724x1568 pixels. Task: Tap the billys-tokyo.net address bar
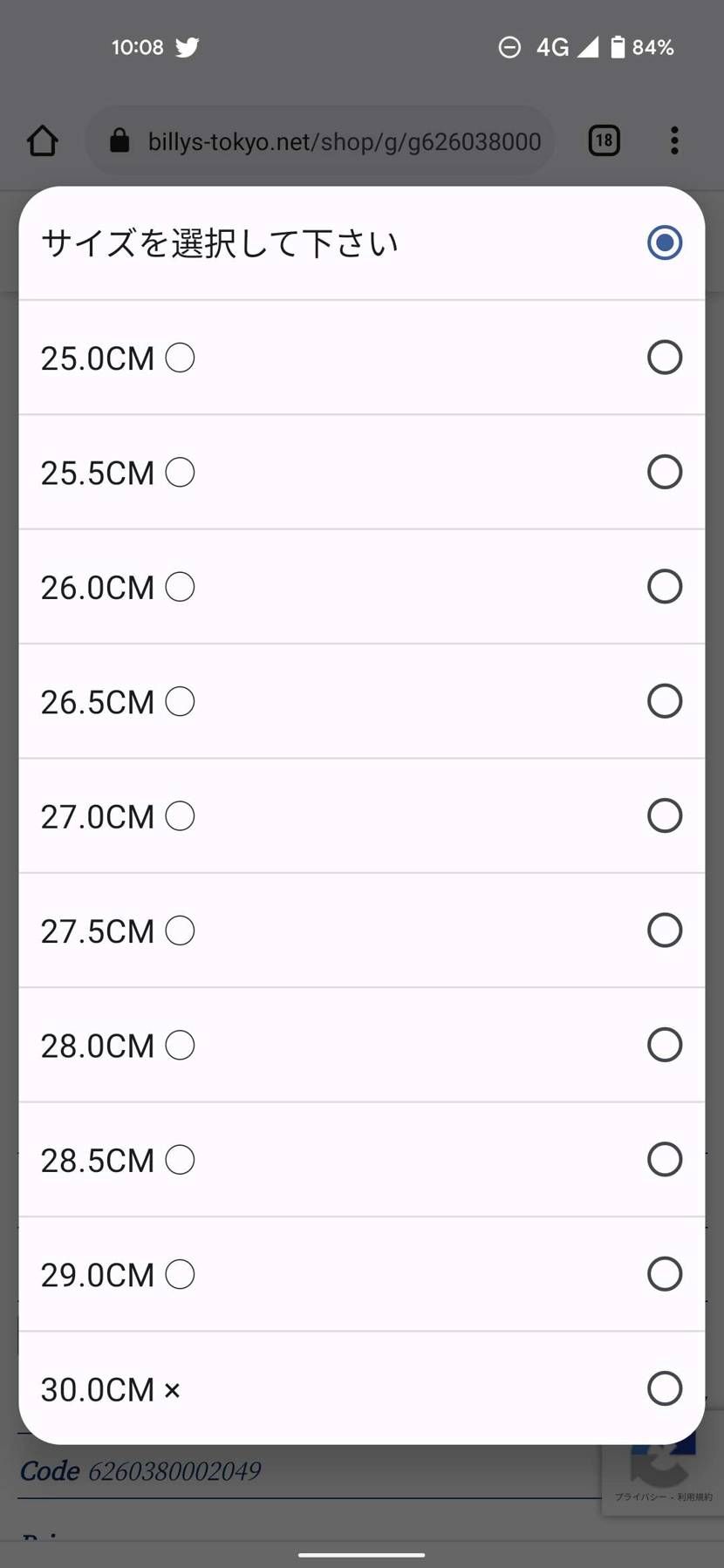pyautogui.click(x=320, y=140)
